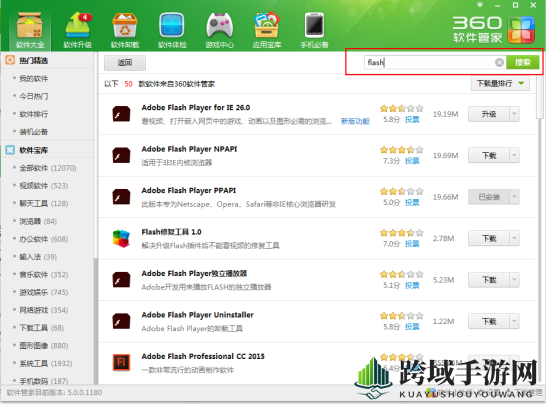The height and width of the screenshot is (404, 546).
Task: Click the green 搜索 button
Action: click(522, 62)
